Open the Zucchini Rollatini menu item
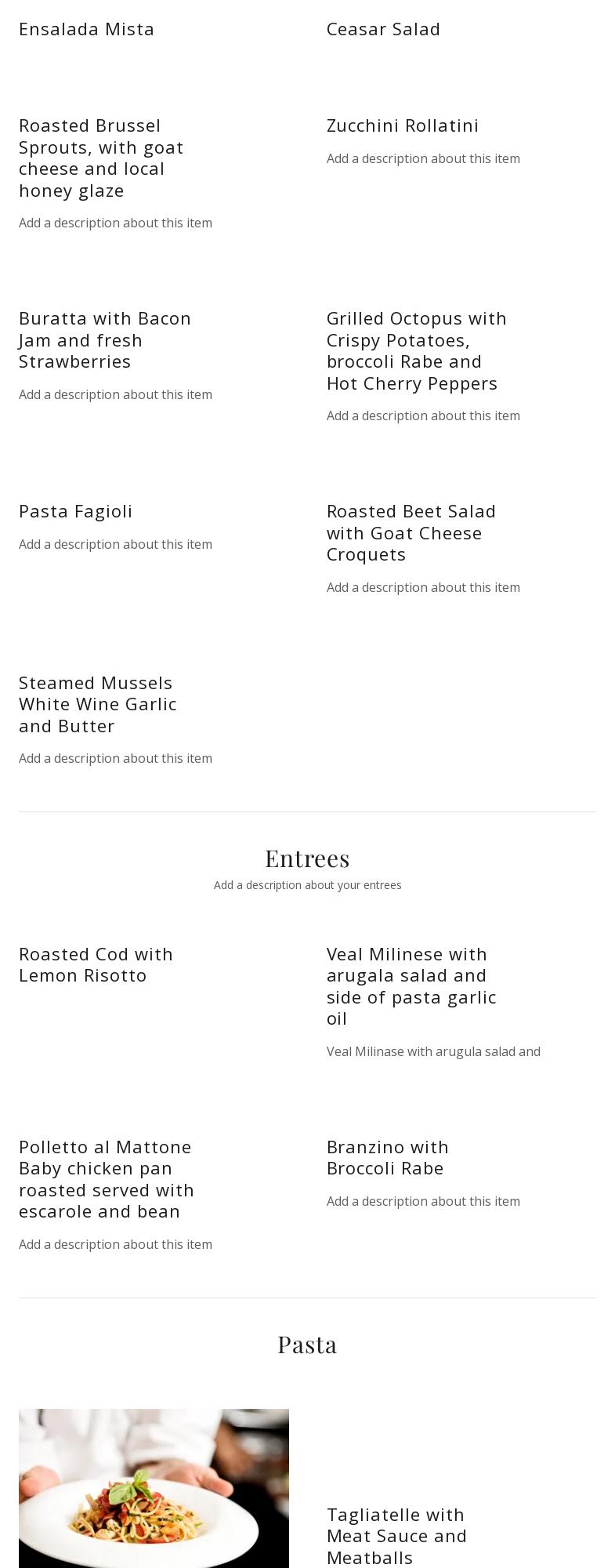 pyautogui.click(x=402, y=125)
